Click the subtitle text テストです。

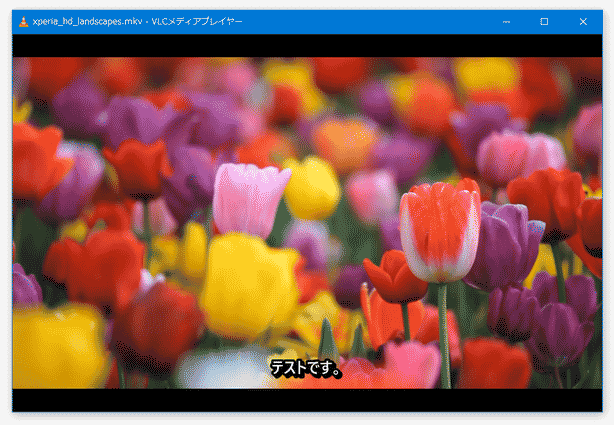click(x=306, y=369)
